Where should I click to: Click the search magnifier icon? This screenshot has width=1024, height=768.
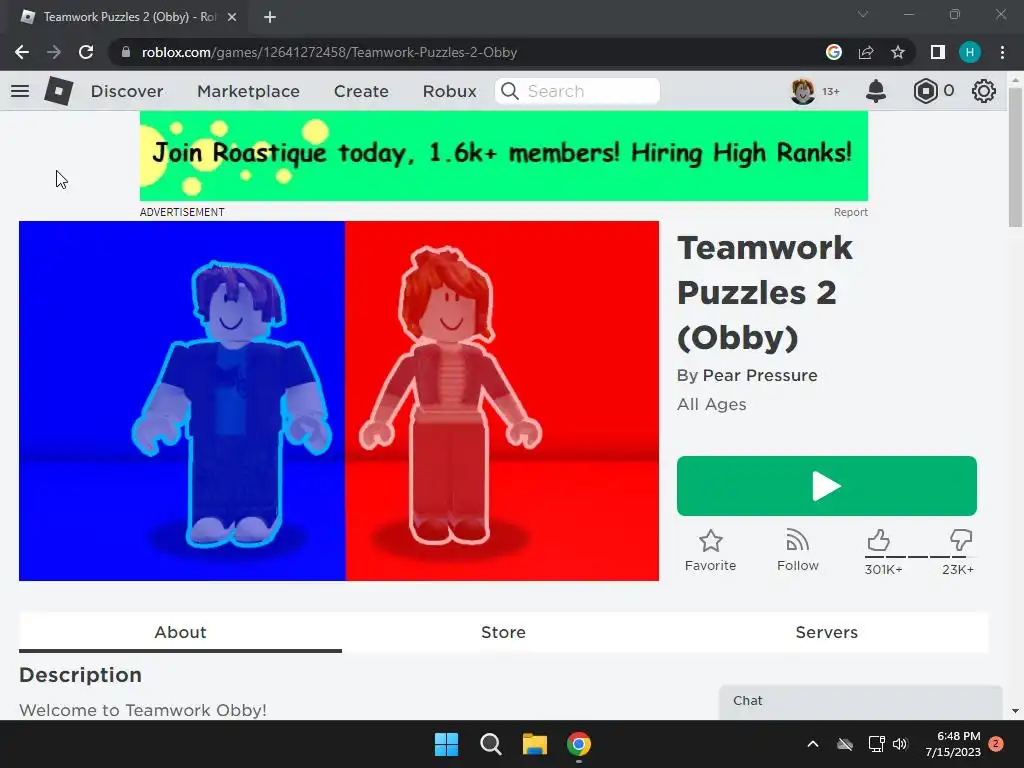tap(510, 91)
